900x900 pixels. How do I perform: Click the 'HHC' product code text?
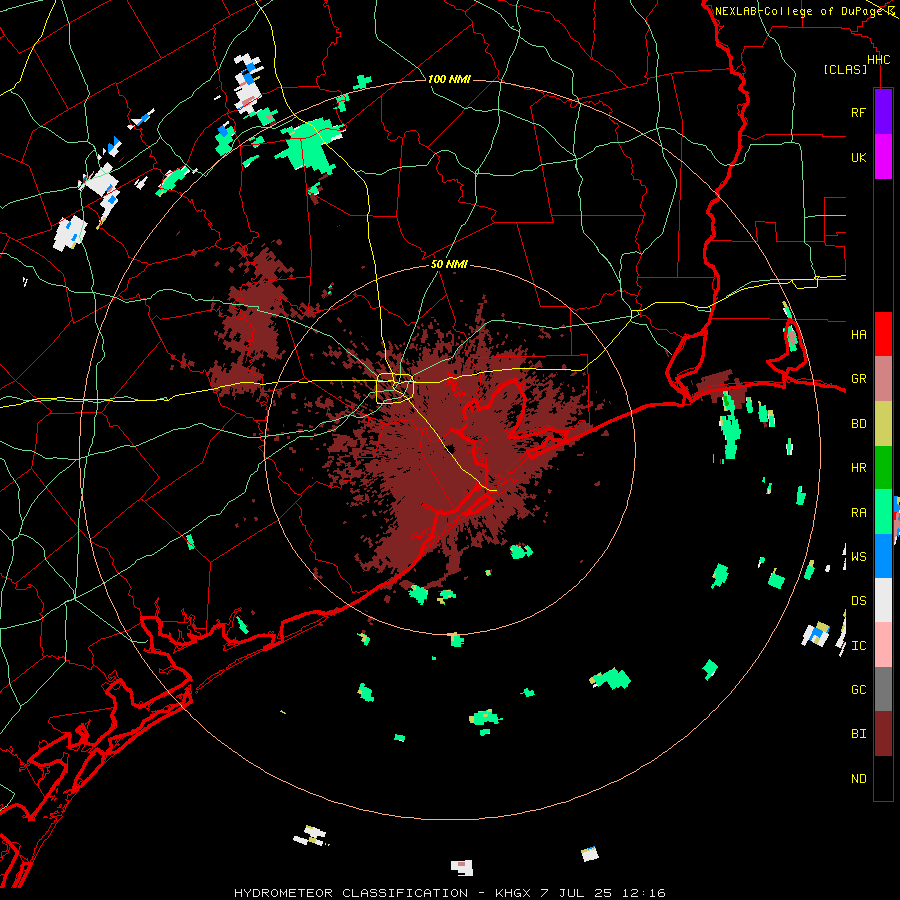(x=878, y=60)
